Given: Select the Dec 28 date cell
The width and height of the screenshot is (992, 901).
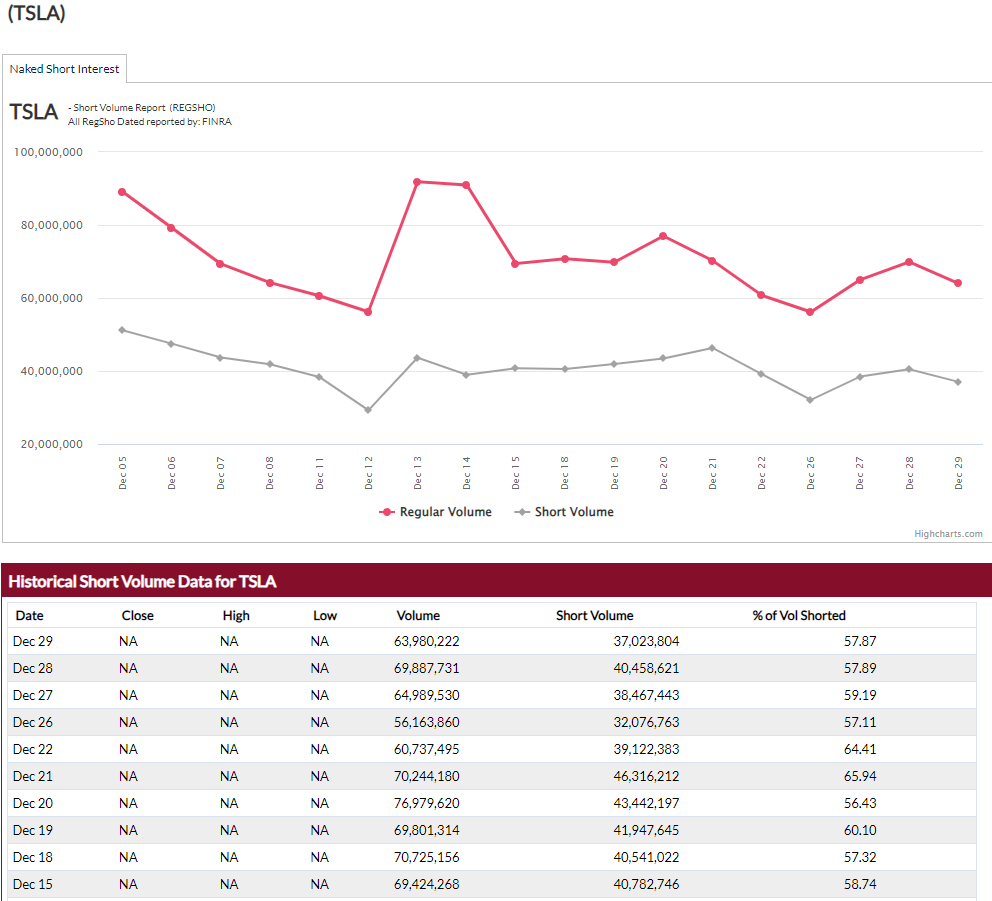Looking at the screenshot, I should [x=33, y=668].
